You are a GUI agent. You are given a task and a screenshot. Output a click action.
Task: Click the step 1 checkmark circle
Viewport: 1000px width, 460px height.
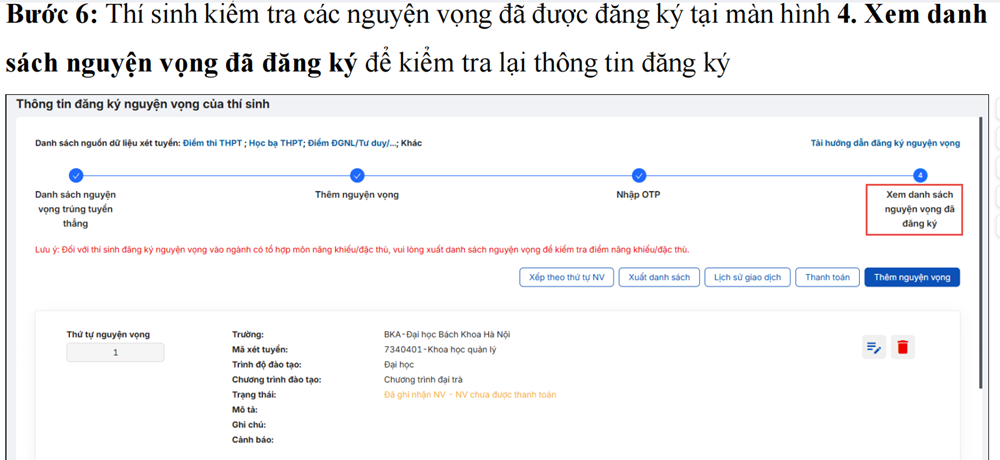point(76,175)
